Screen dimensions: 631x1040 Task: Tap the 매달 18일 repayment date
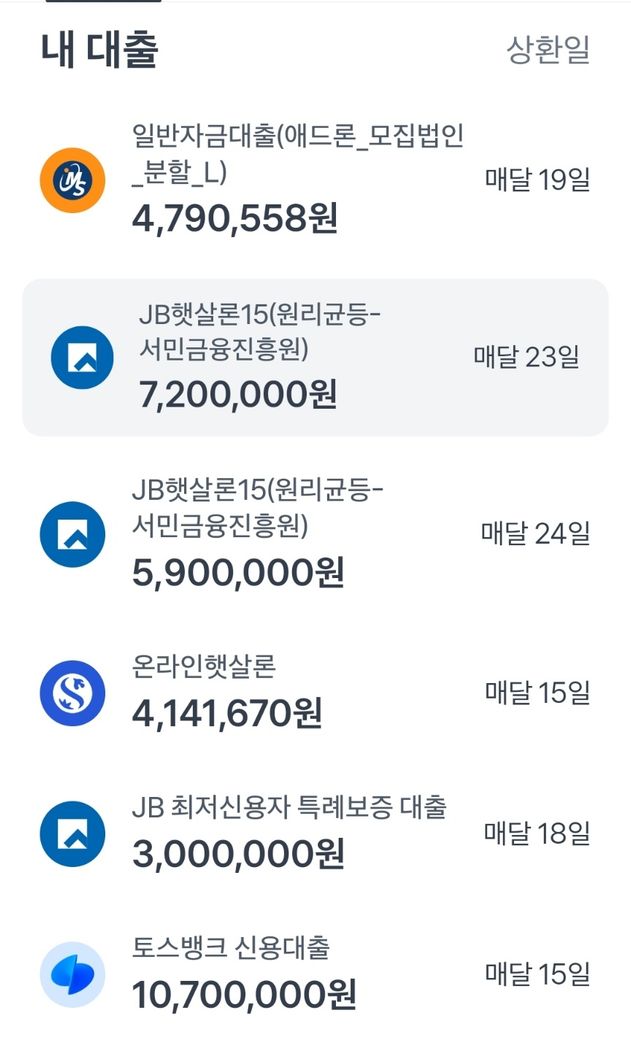click(x=537, y=832)
